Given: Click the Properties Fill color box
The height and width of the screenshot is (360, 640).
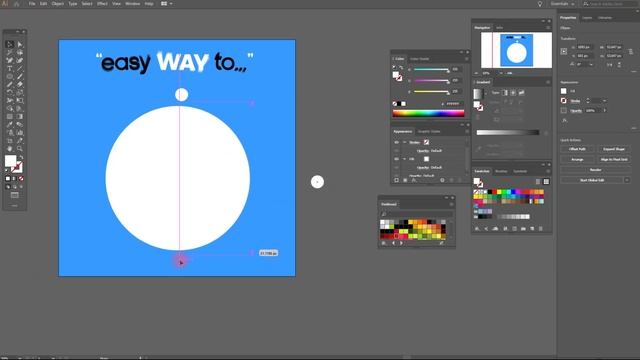Looking at the screenshot, I should tap(564, 91).
